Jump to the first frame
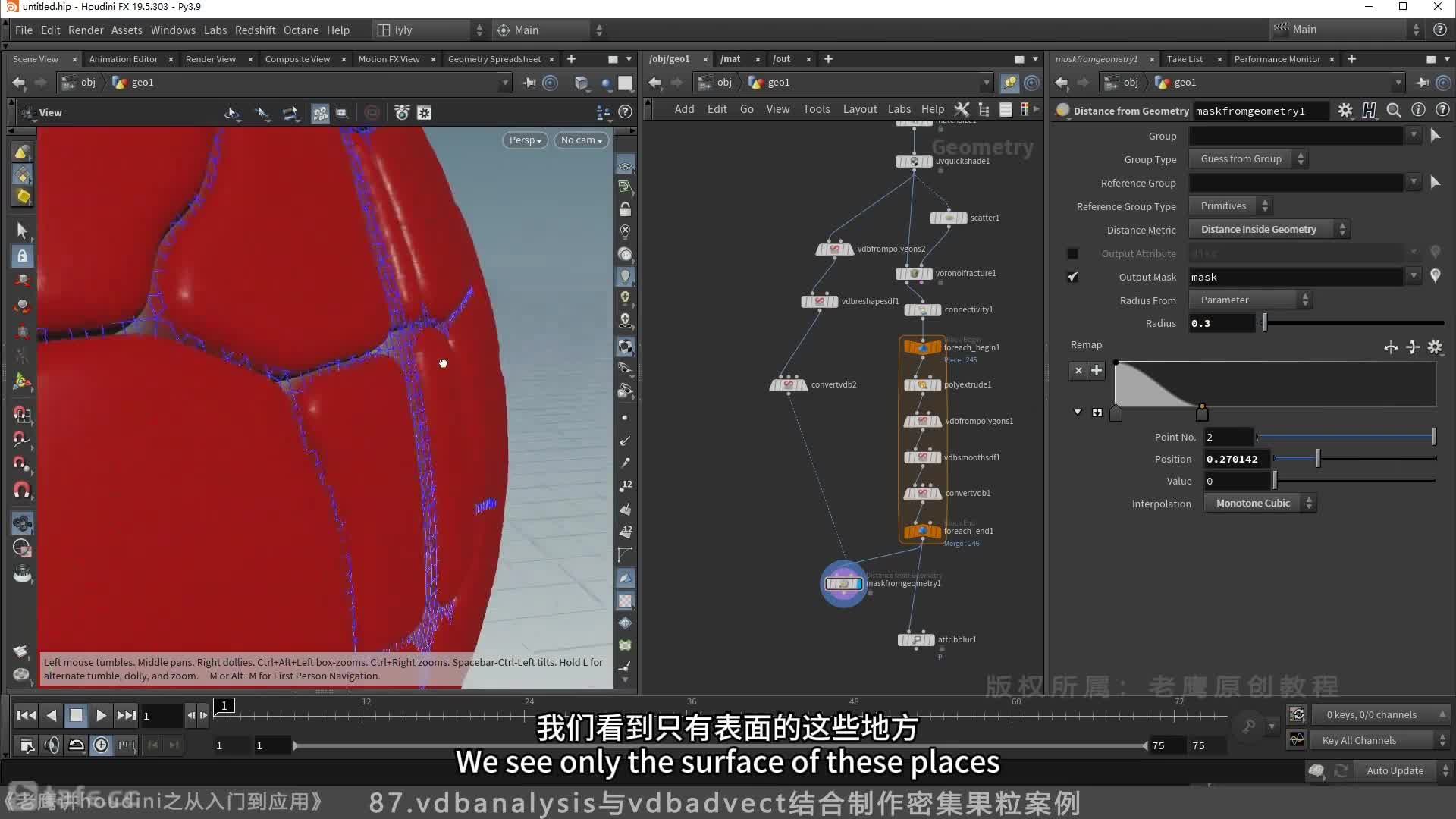The image size is (1456, 819). (x=26, y=715)
